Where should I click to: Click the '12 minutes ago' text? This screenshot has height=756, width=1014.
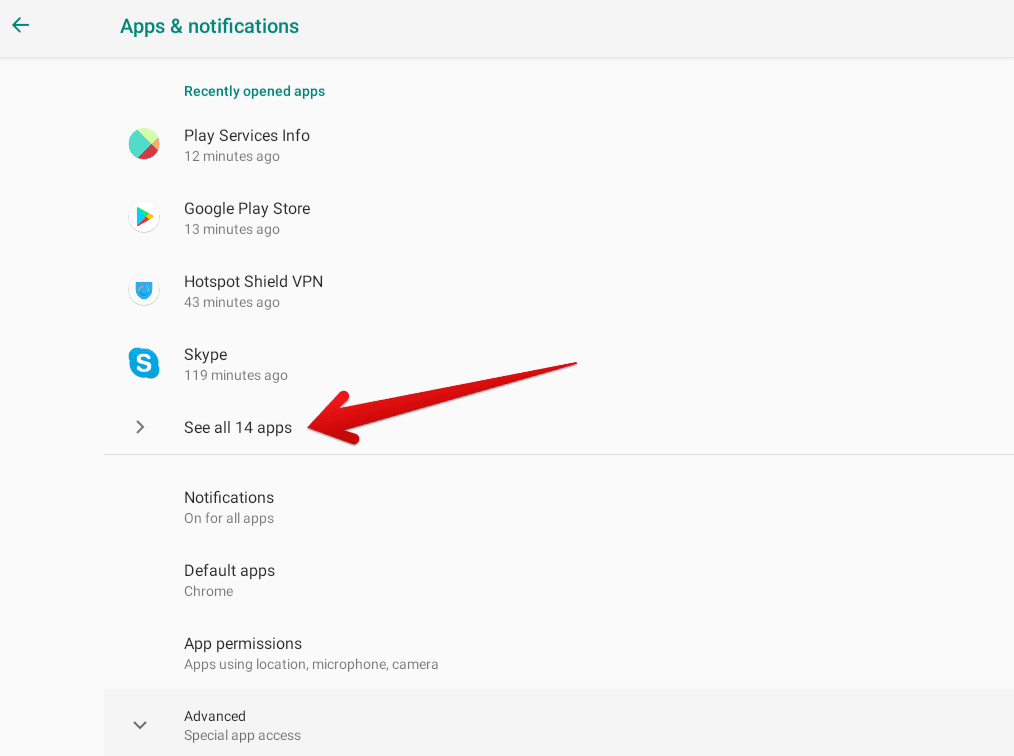[x=232, y=156]
